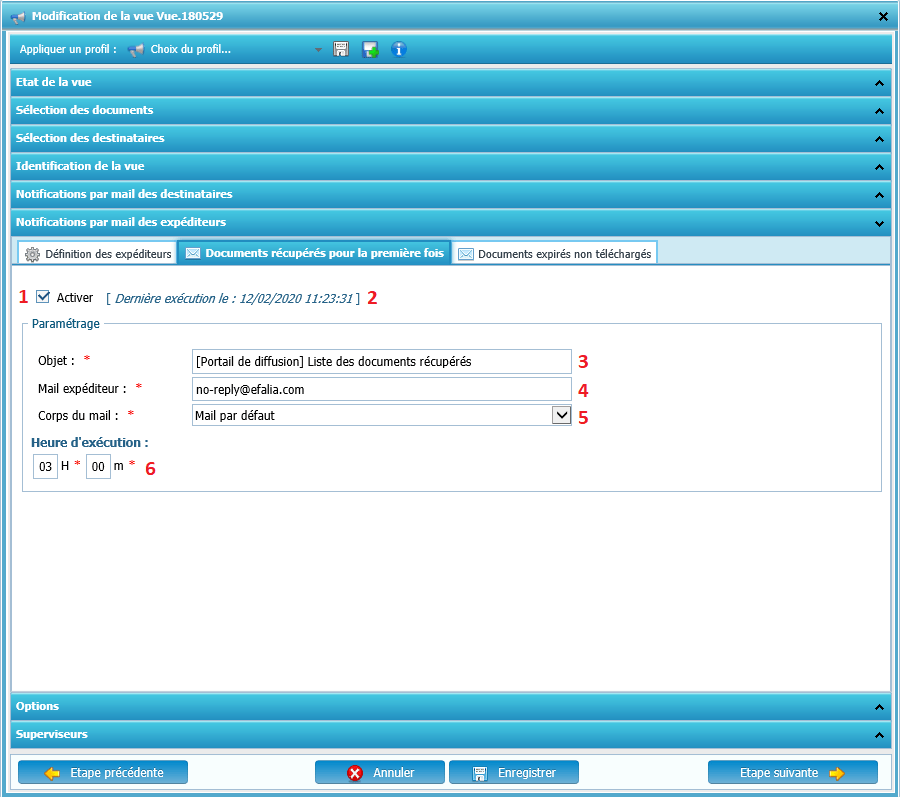Click the Annuler button
This screenshot has width=900, height=797.
[x=380, y=772]
